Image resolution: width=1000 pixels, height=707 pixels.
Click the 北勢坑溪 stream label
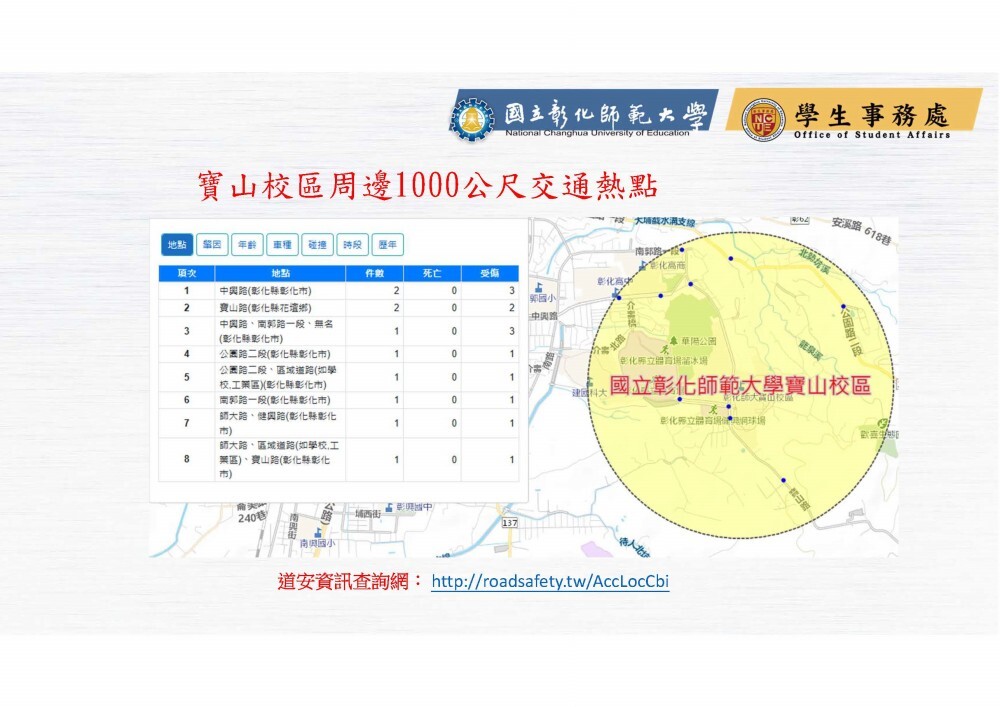click(814, 260)
